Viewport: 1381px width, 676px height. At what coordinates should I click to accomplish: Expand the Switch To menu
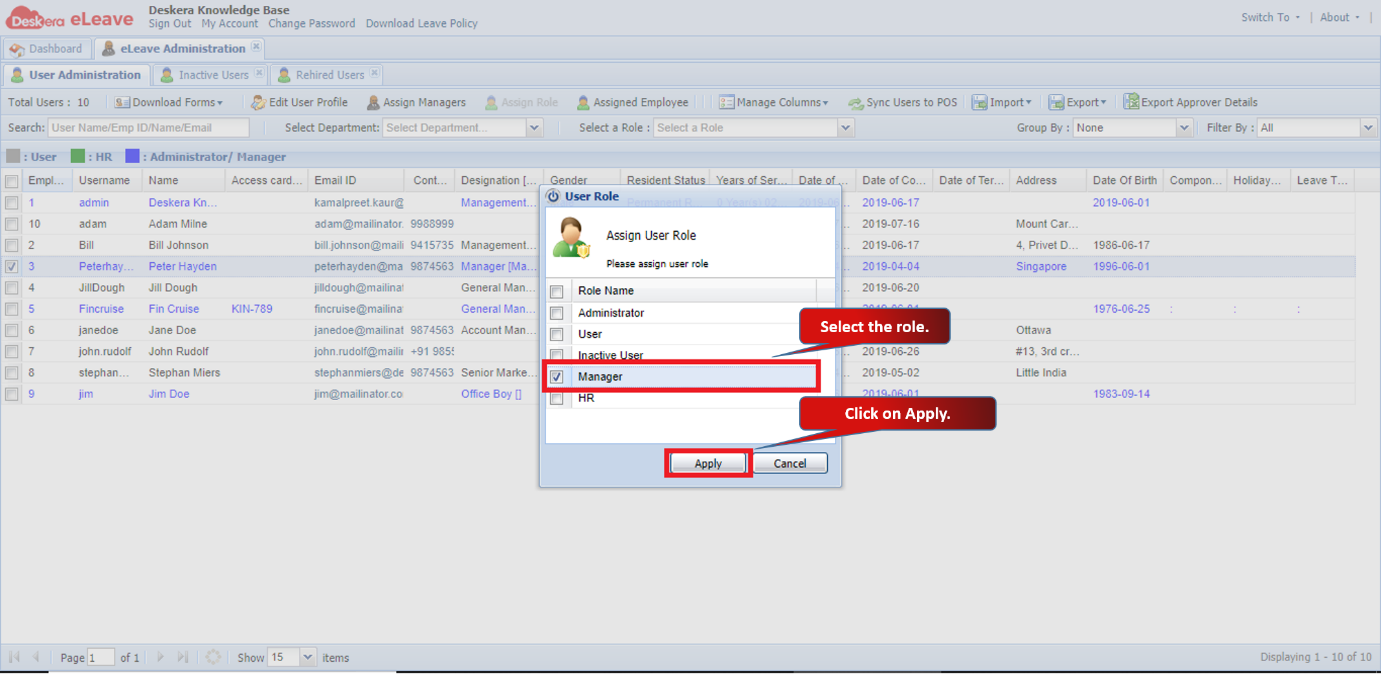(1270, 17)
